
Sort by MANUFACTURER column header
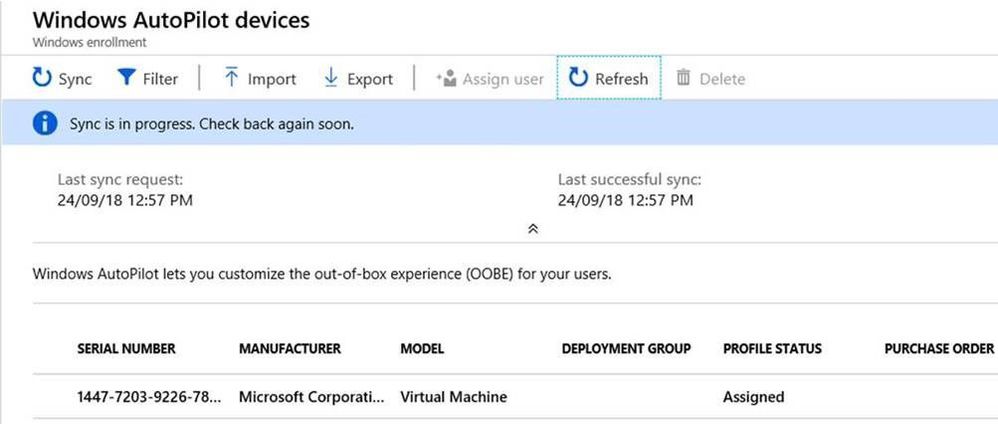point(290,348)
